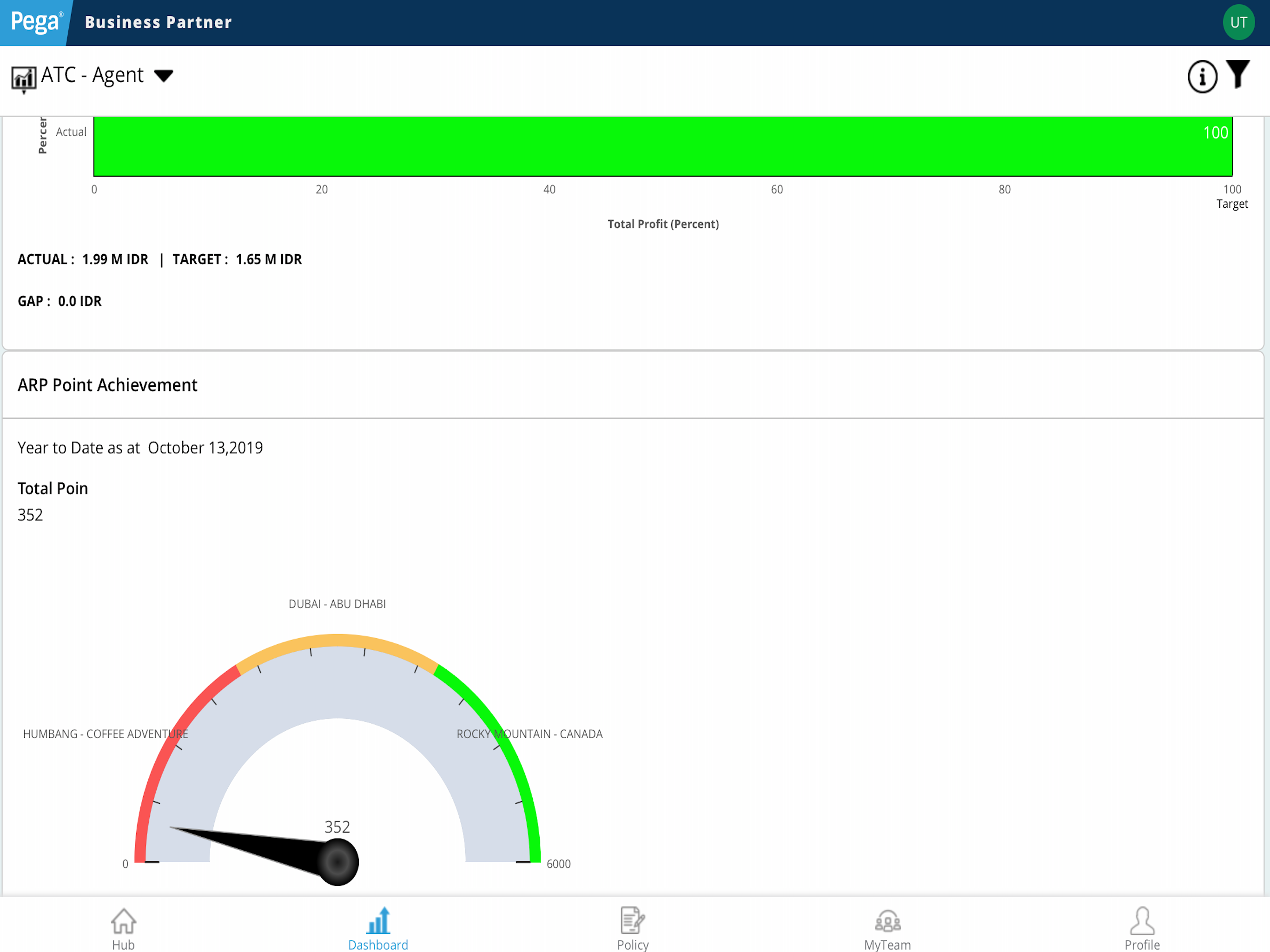Click the Business Partner title
1270x952 pixels.
pyautogui.click(x=159, y=22)
